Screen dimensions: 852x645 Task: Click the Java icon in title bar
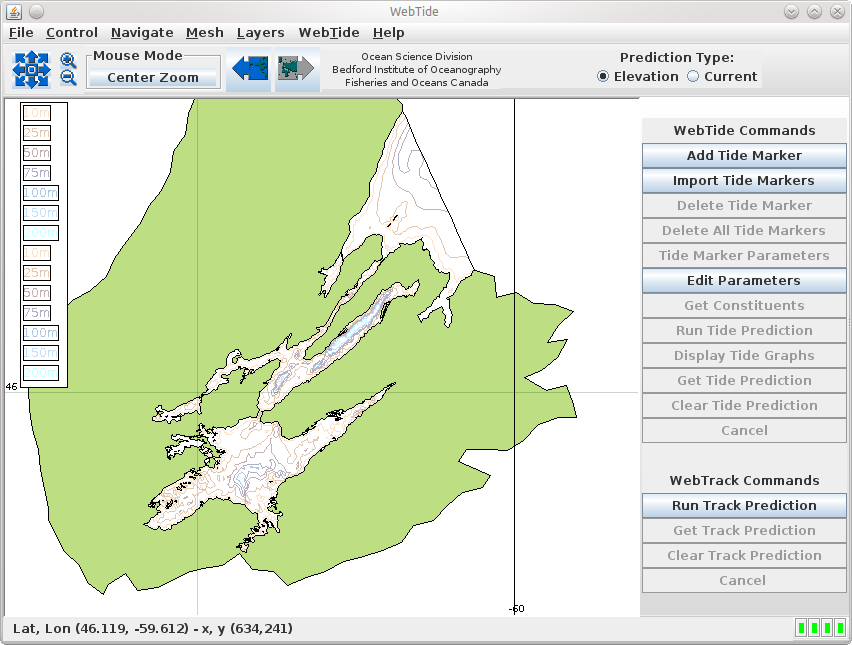13,11
